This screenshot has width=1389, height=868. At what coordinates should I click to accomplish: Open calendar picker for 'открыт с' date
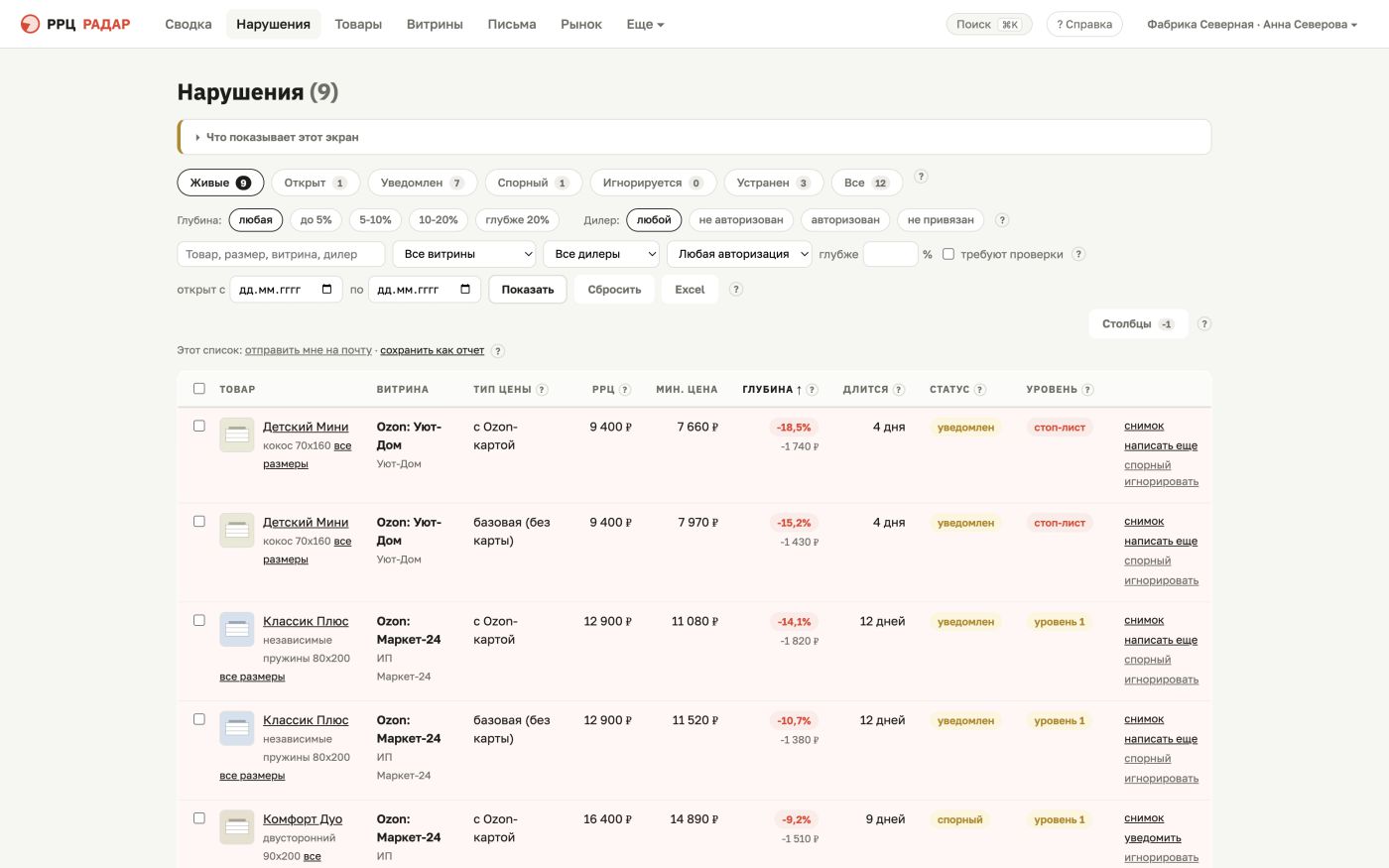coord(326,290)
